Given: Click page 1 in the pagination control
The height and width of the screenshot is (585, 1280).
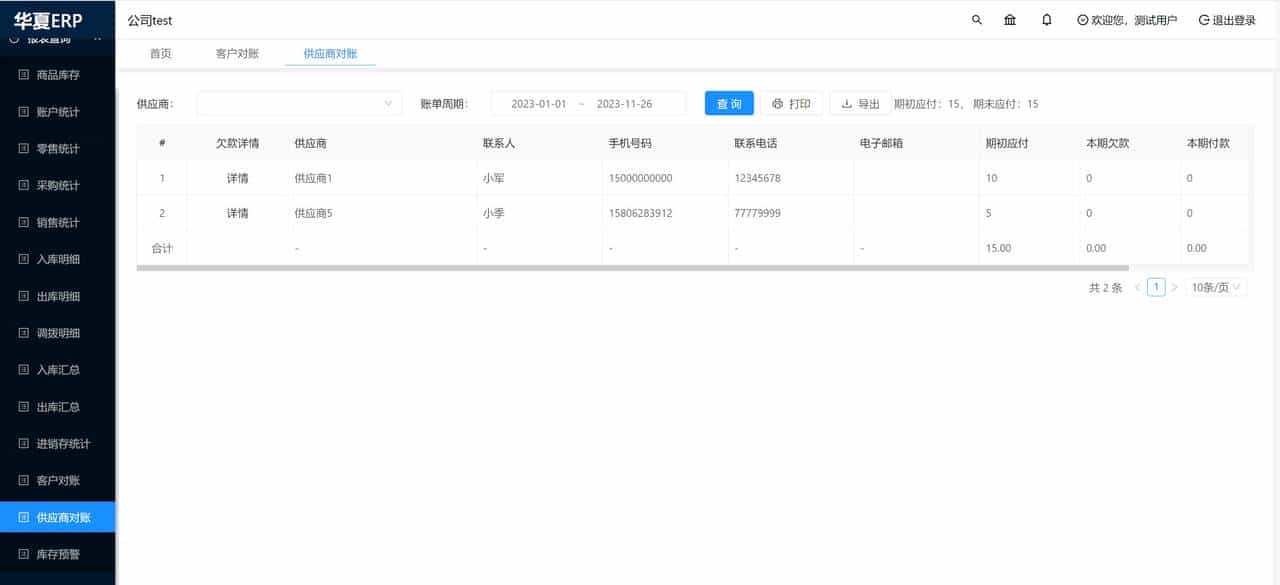Looking at the screenshot, I should [x=1156, y=287].
